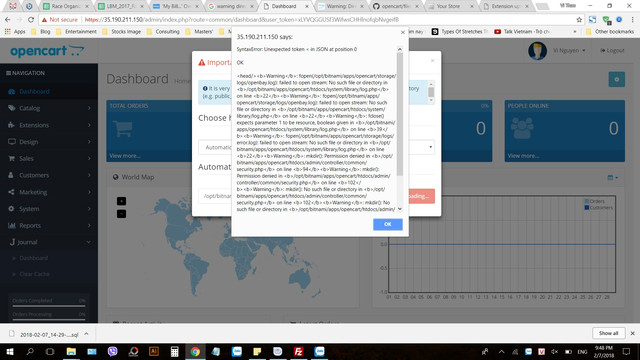
Task: Close the downloads bar
Action: pos(632,333)
